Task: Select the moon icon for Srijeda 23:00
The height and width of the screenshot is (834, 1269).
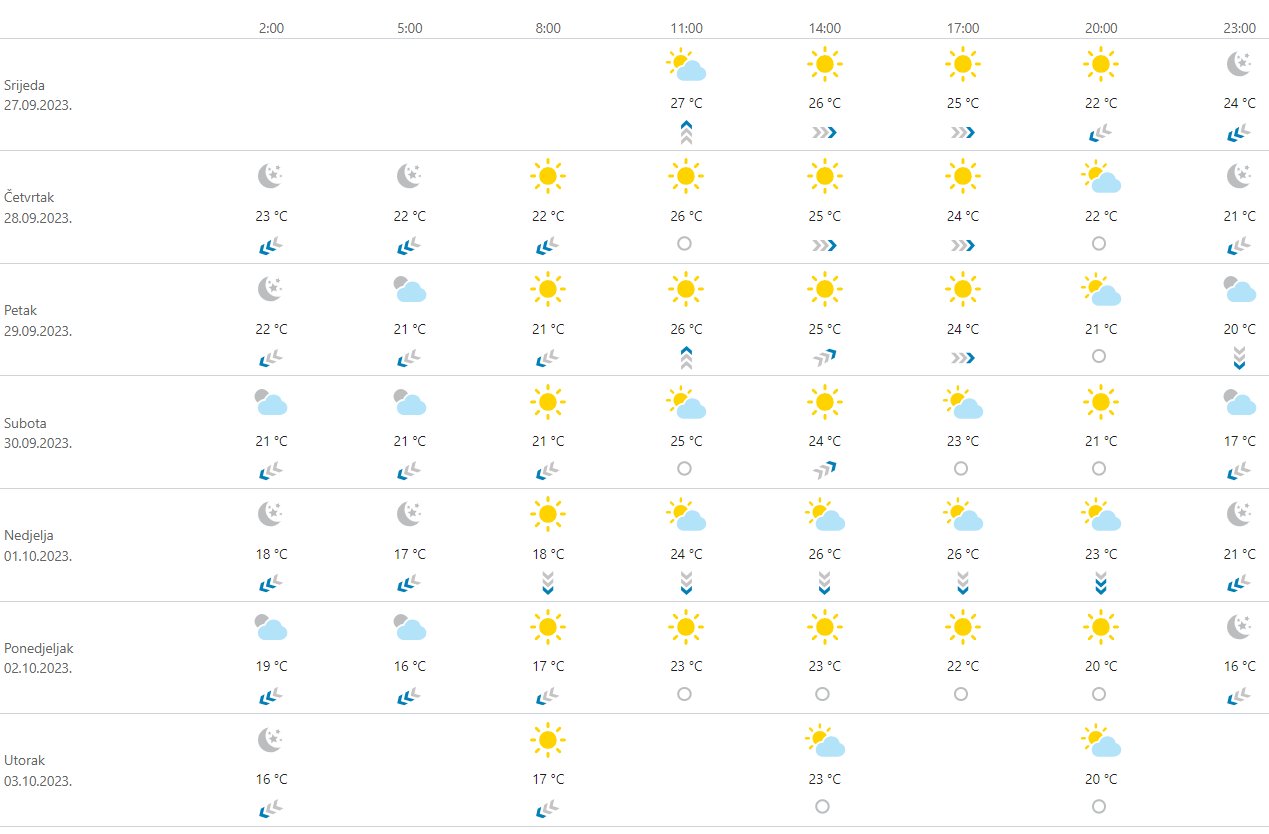Action: 1239,65
